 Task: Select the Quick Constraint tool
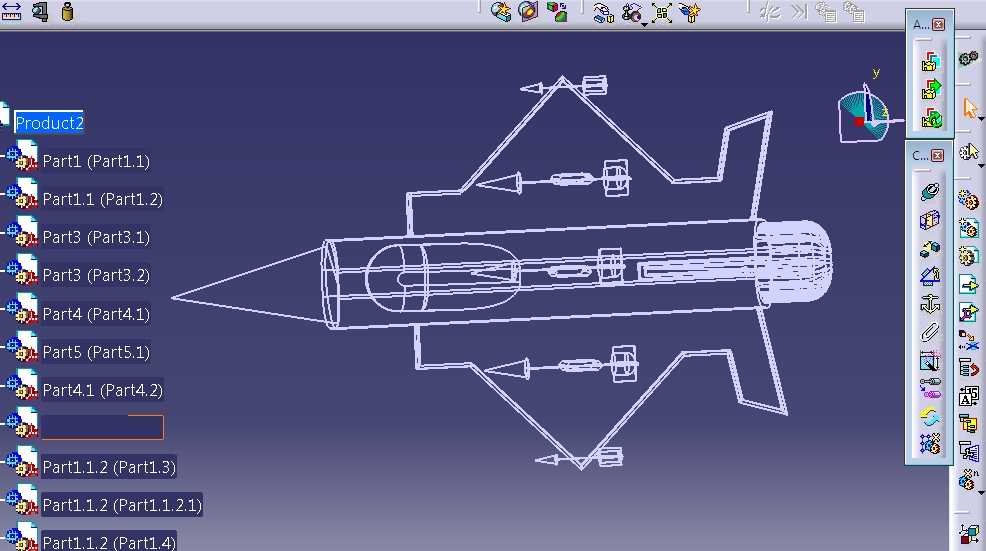coord(929,361)
